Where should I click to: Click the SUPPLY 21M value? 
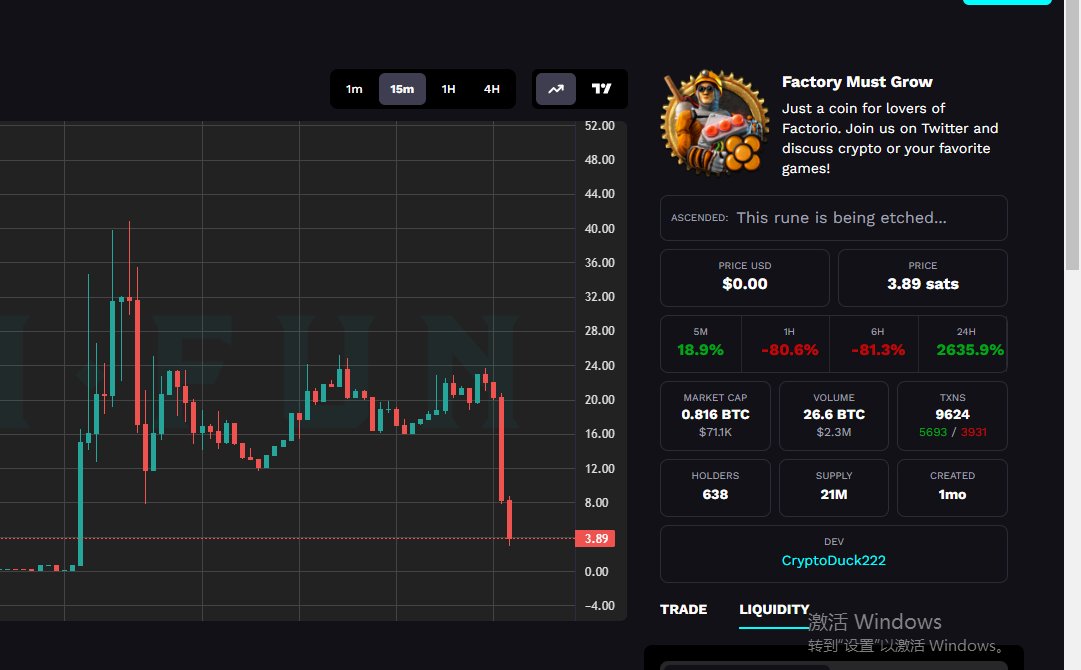coord(834,494)
